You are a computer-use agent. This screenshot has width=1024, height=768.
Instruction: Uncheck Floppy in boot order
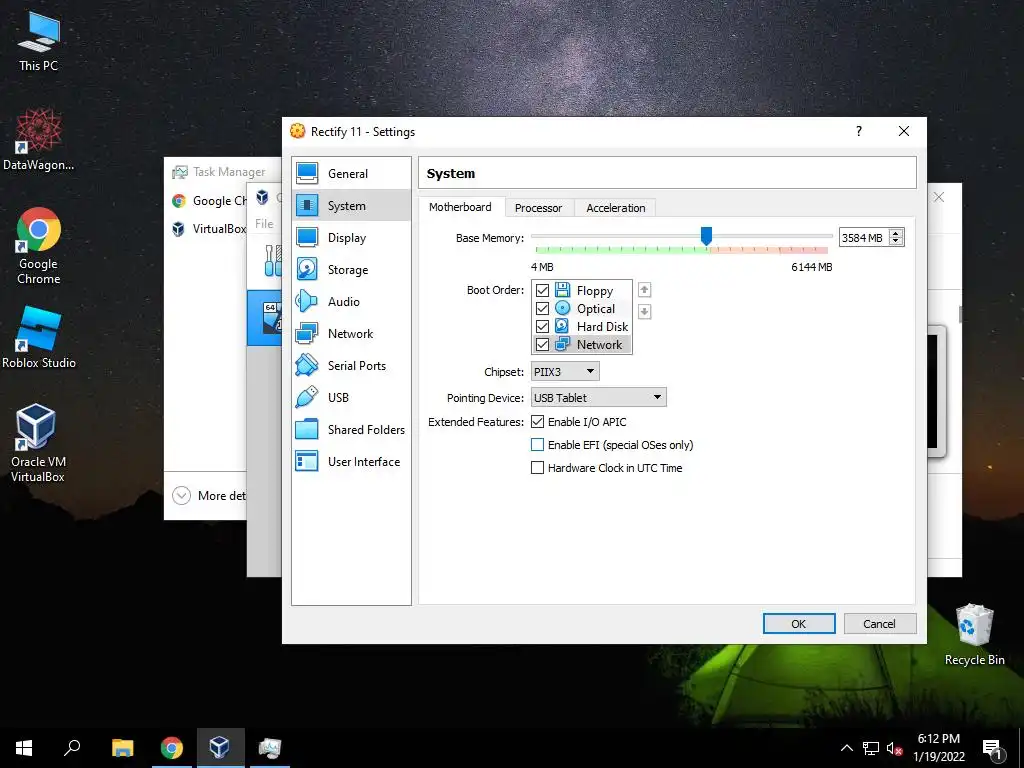pyautogui.click(x=542, y=290)
